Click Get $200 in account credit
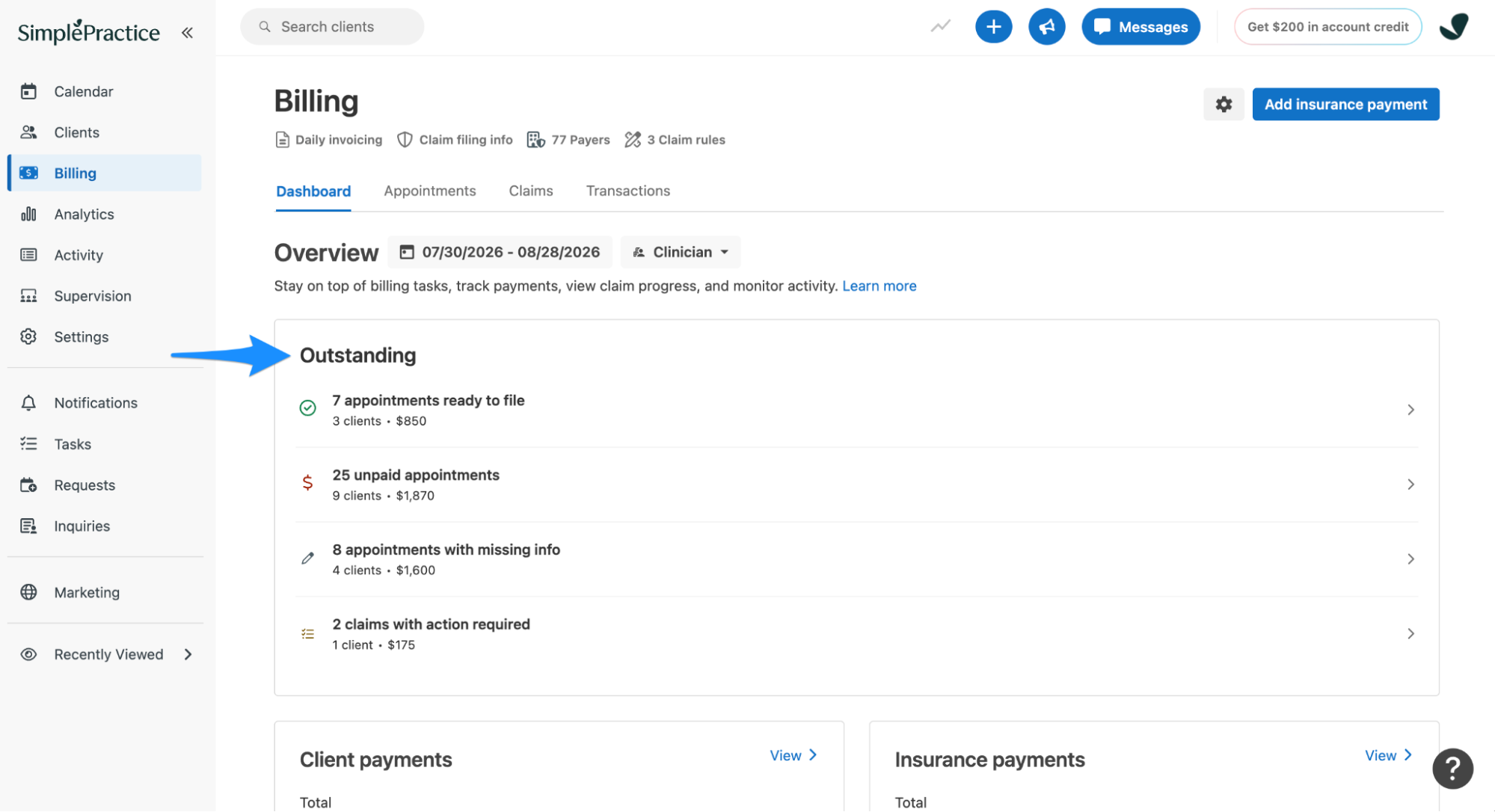Image resolution: width=1495 pixels, height=812 pixels. (1327, 27)
